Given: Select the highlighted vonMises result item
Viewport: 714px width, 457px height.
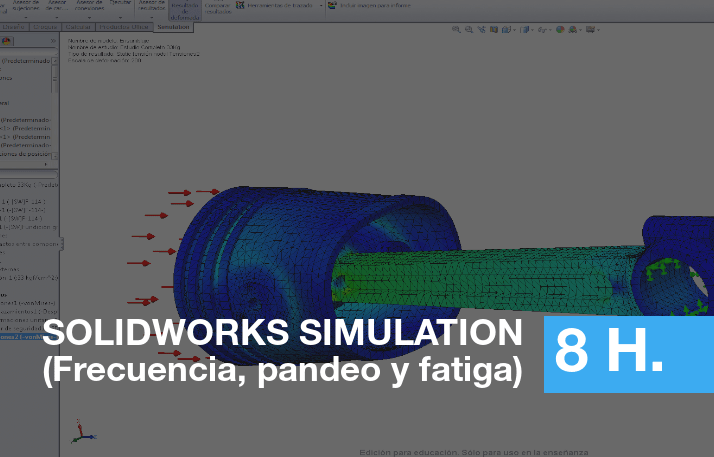Looking at the screenshot, I should point(27,337).
